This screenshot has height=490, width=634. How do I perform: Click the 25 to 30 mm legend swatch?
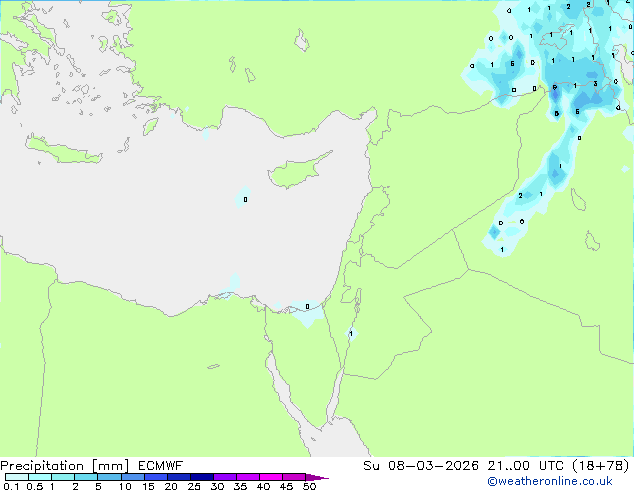coord(201,477)
